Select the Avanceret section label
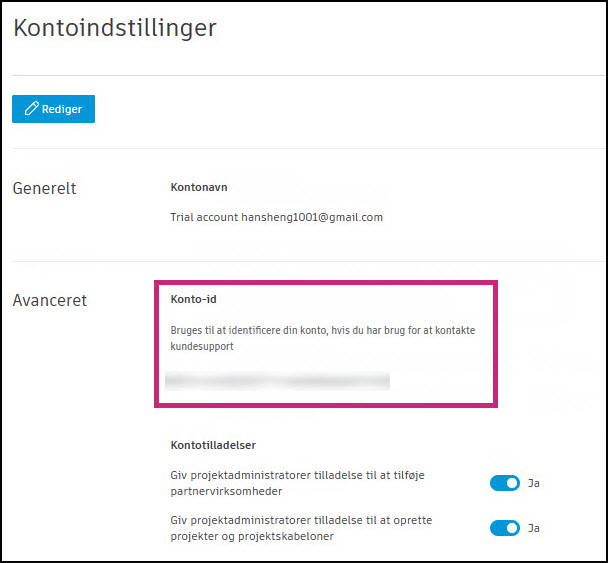 (49, 300)
